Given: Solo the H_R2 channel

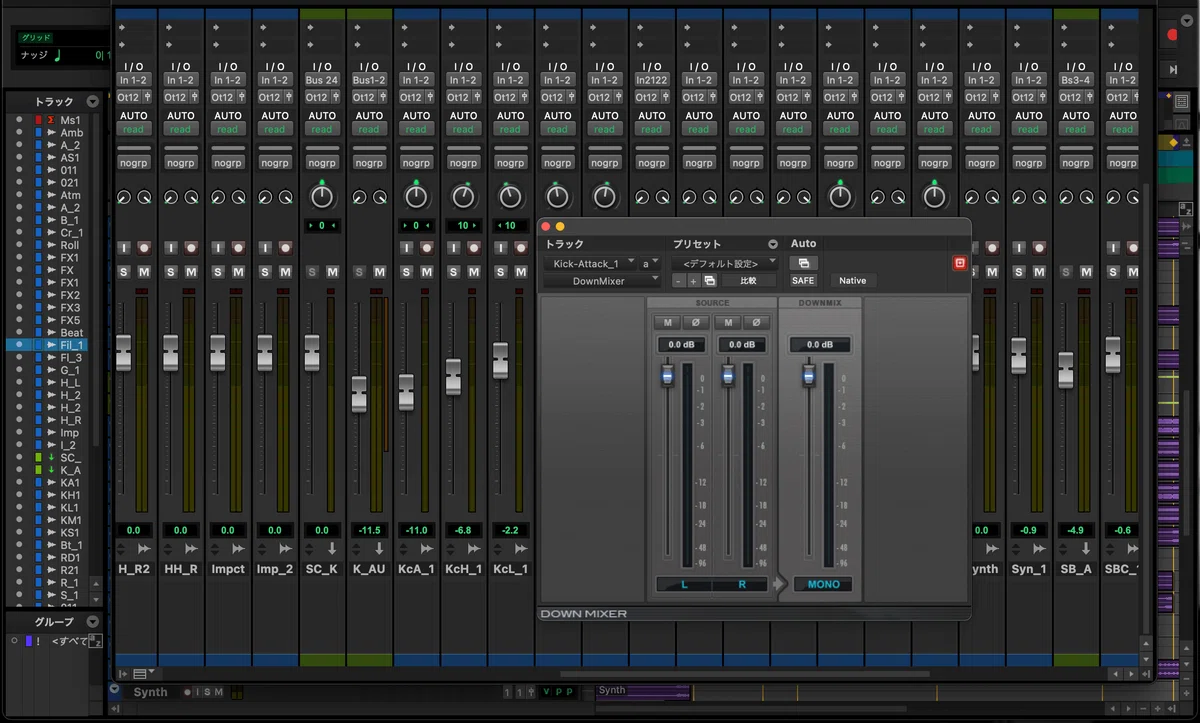Looking at the screenshot, I should (x=124, y=272).
